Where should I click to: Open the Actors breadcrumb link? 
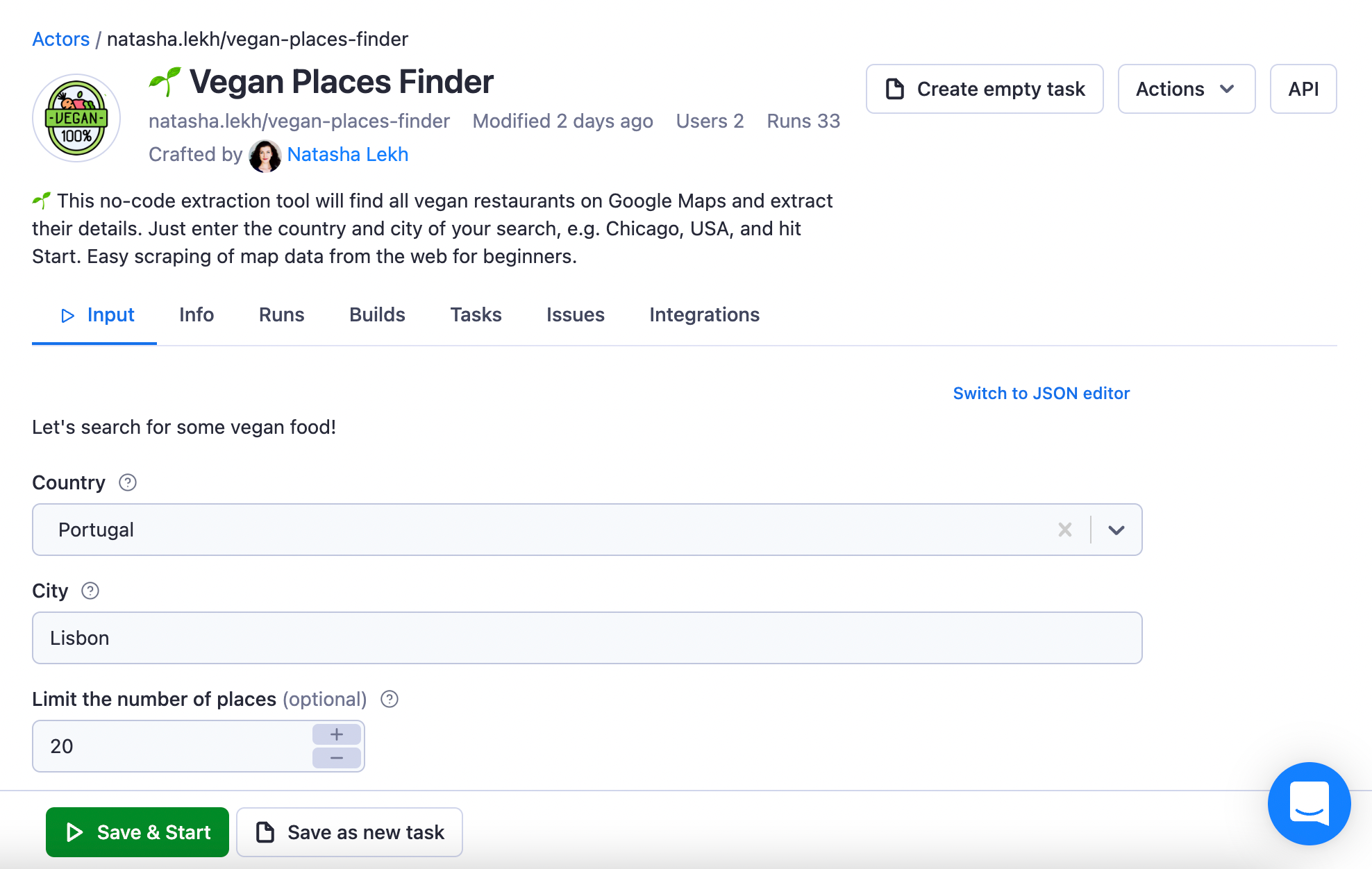60,39
